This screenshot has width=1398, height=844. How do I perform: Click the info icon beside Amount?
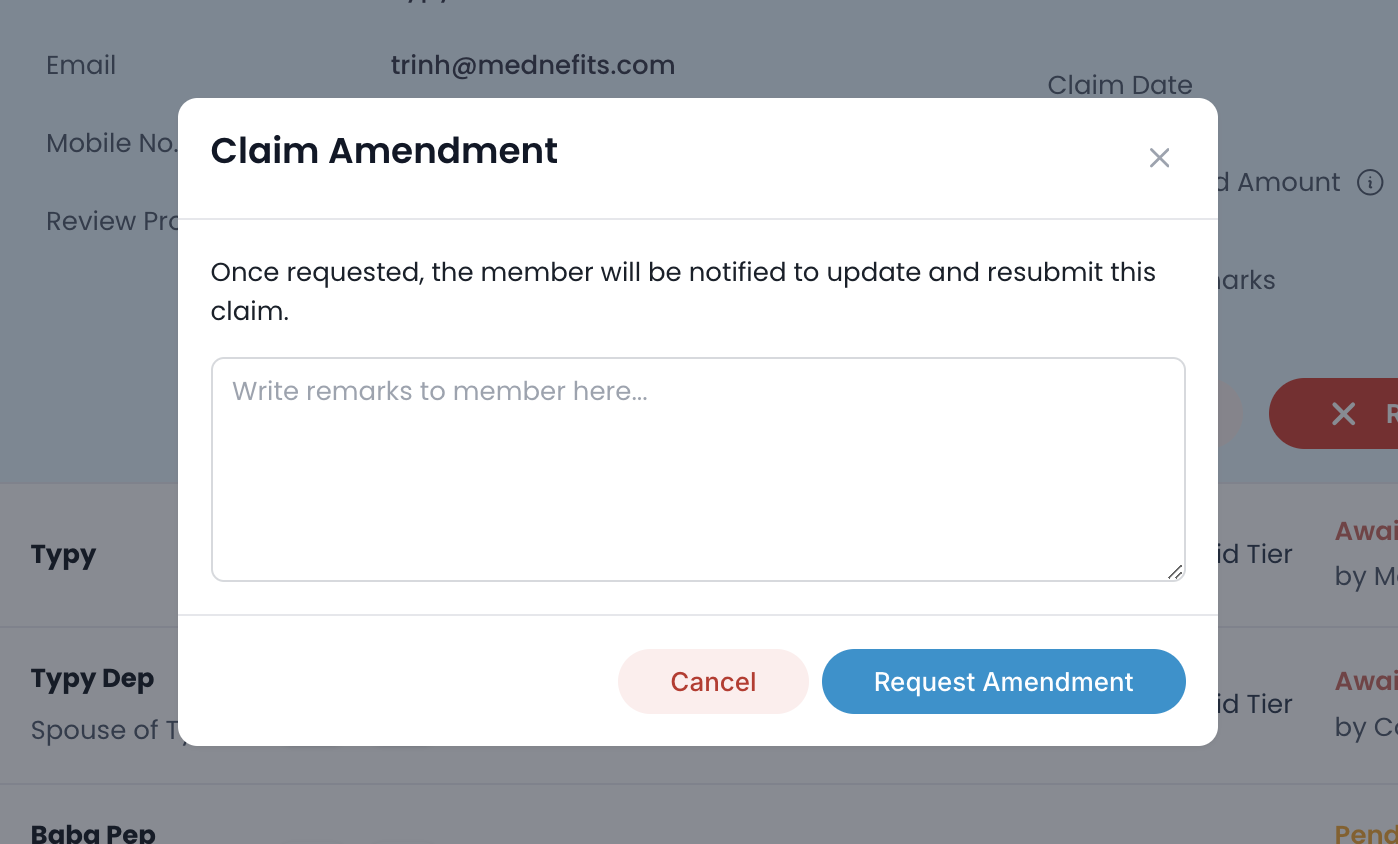point(1370,183)
